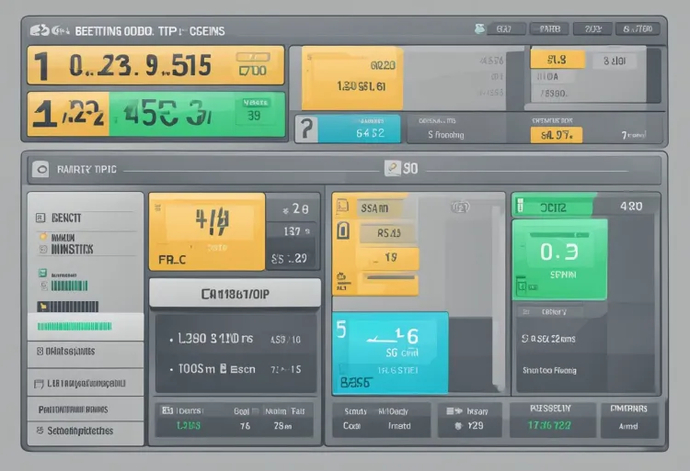The image size is (690, 471).
Task: Click the small icon left of the 90 label
Action: coord(392,169)
